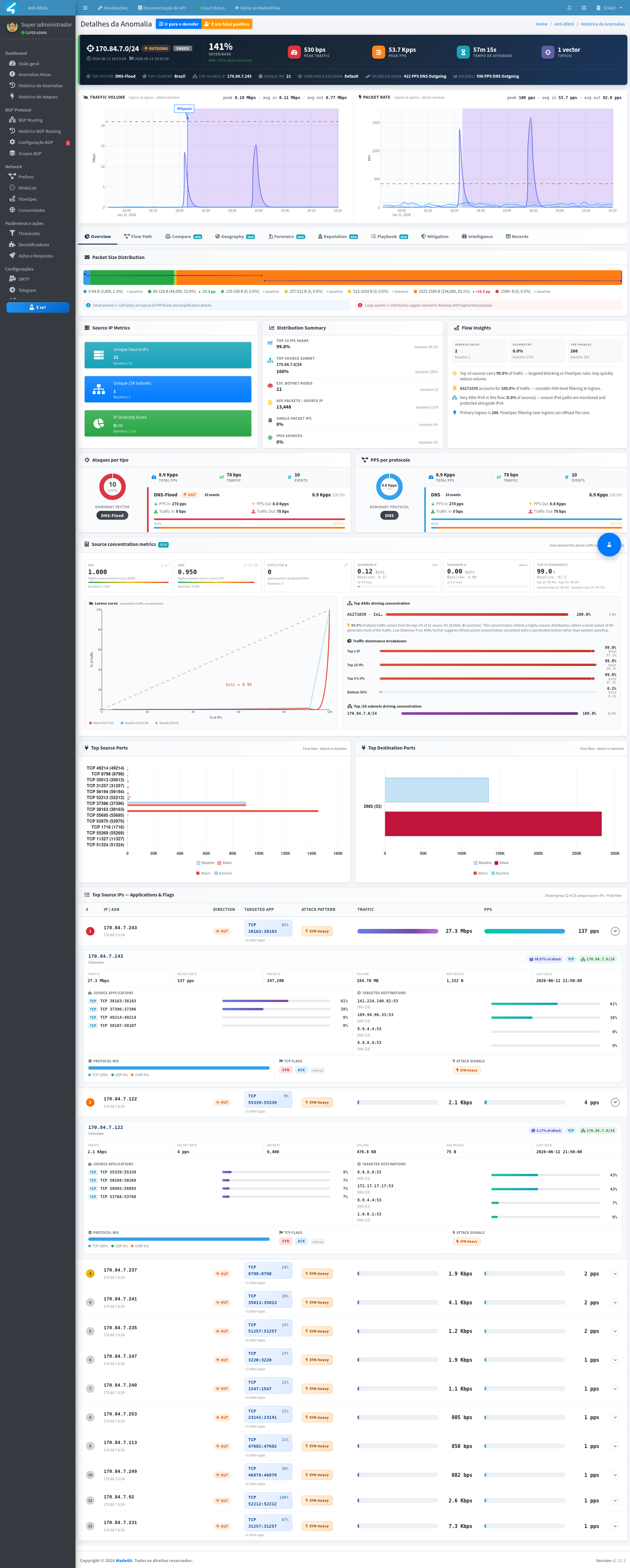Switch to the Compare tab
630x1568 pixels.
pos(183,237)
